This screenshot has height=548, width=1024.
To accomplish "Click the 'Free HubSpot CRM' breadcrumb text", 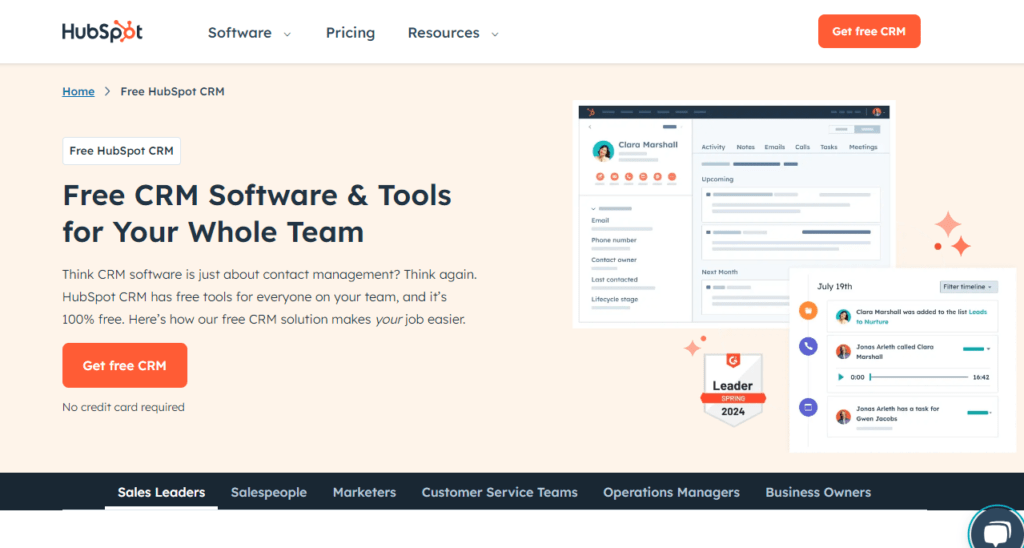I will click(x=172, y=91).
